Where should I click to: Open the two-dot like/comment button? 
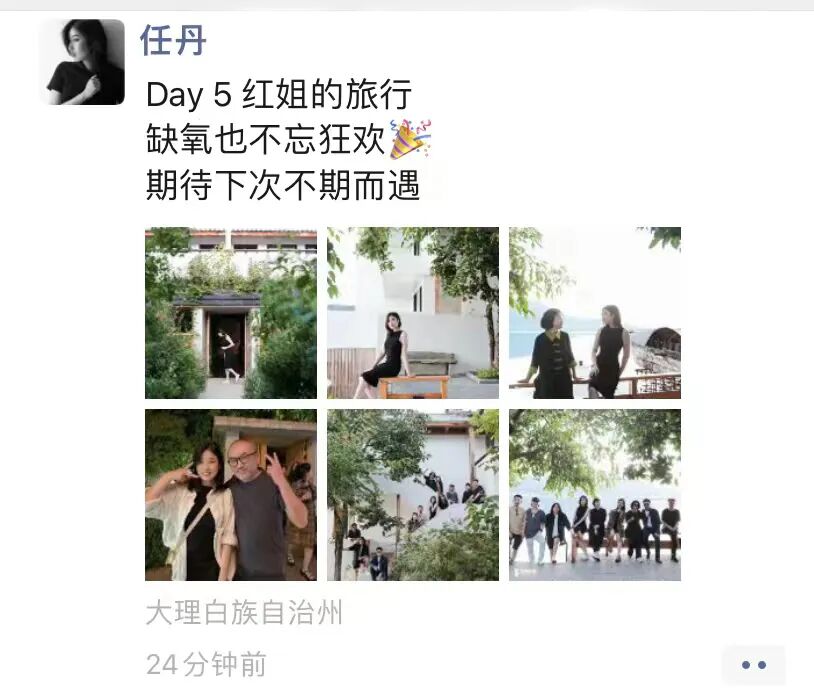[x=754, y=664]
